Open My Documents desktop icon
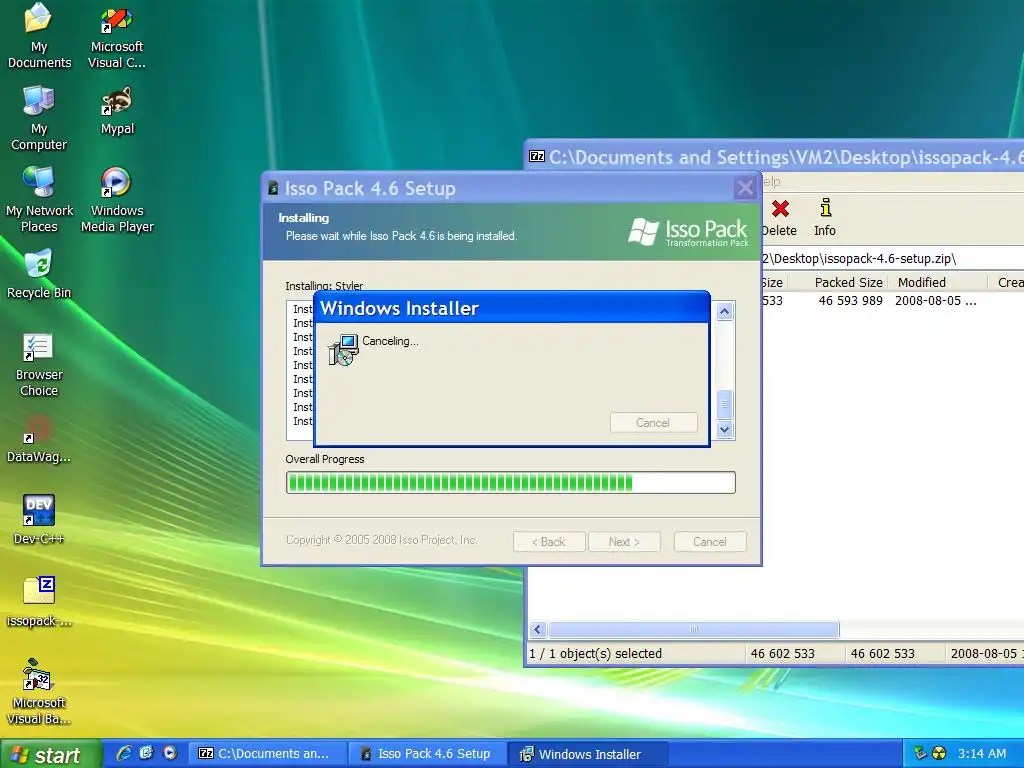This screenshot has height=768, width=1024. (x=39, y=37)
